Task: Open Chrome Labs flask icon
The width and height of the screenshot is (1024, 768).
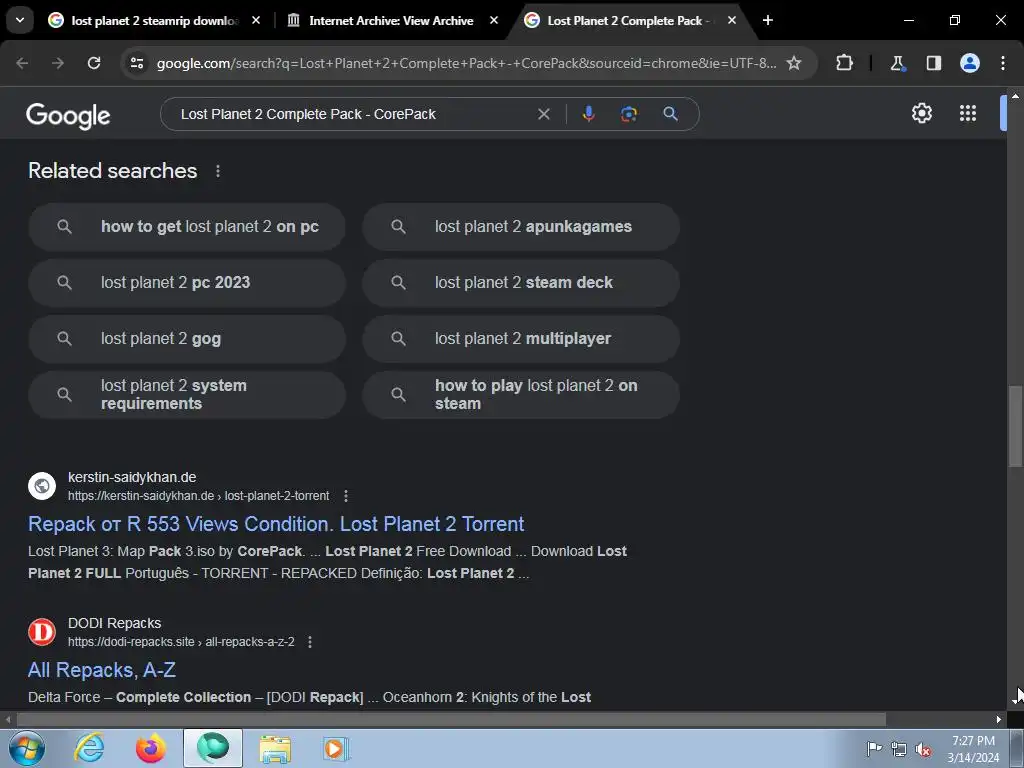Action: [897, 63]
